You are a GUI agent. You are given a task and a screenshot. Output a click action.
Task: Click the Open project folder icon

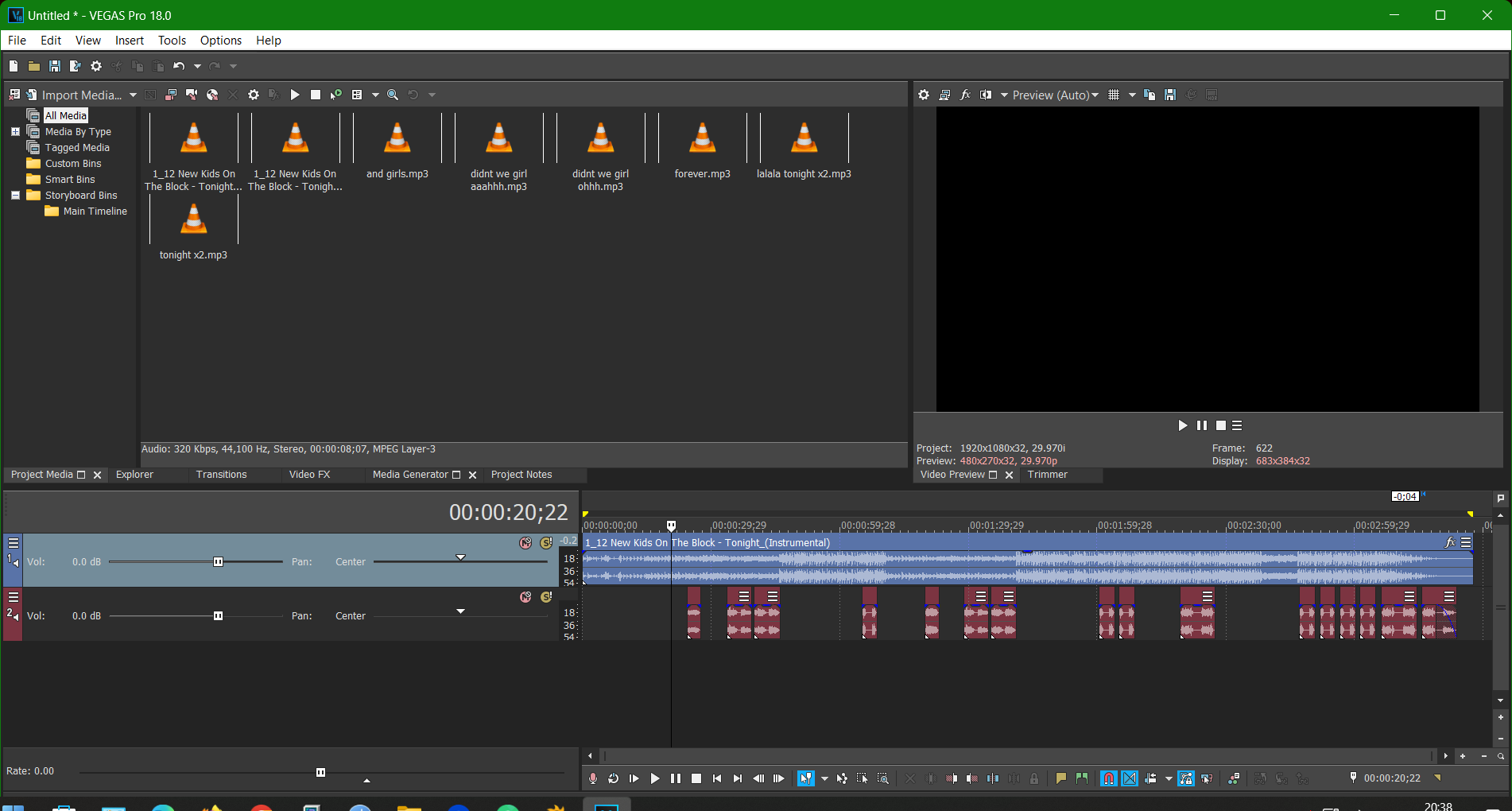pos(34,66)
